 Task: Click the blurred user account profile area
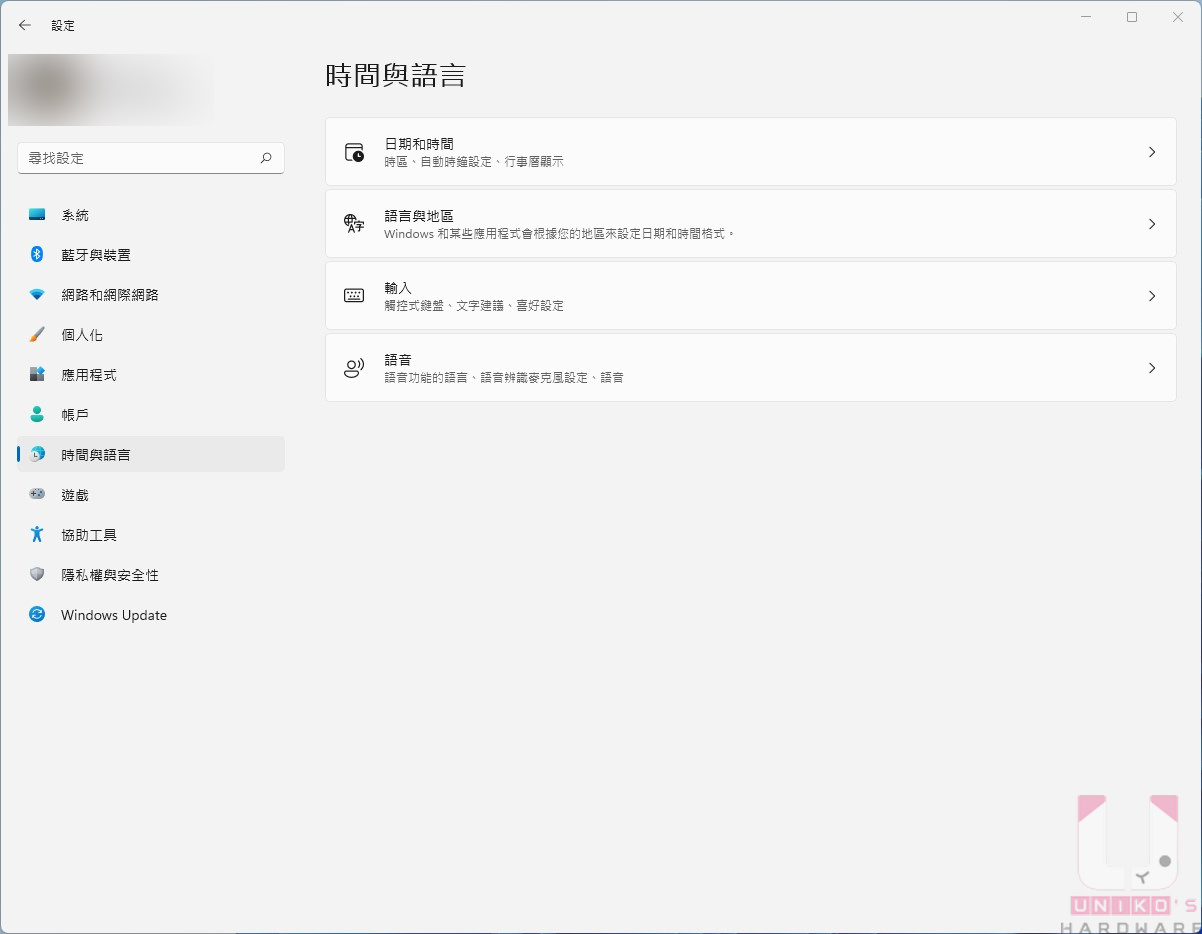[111, 90]
